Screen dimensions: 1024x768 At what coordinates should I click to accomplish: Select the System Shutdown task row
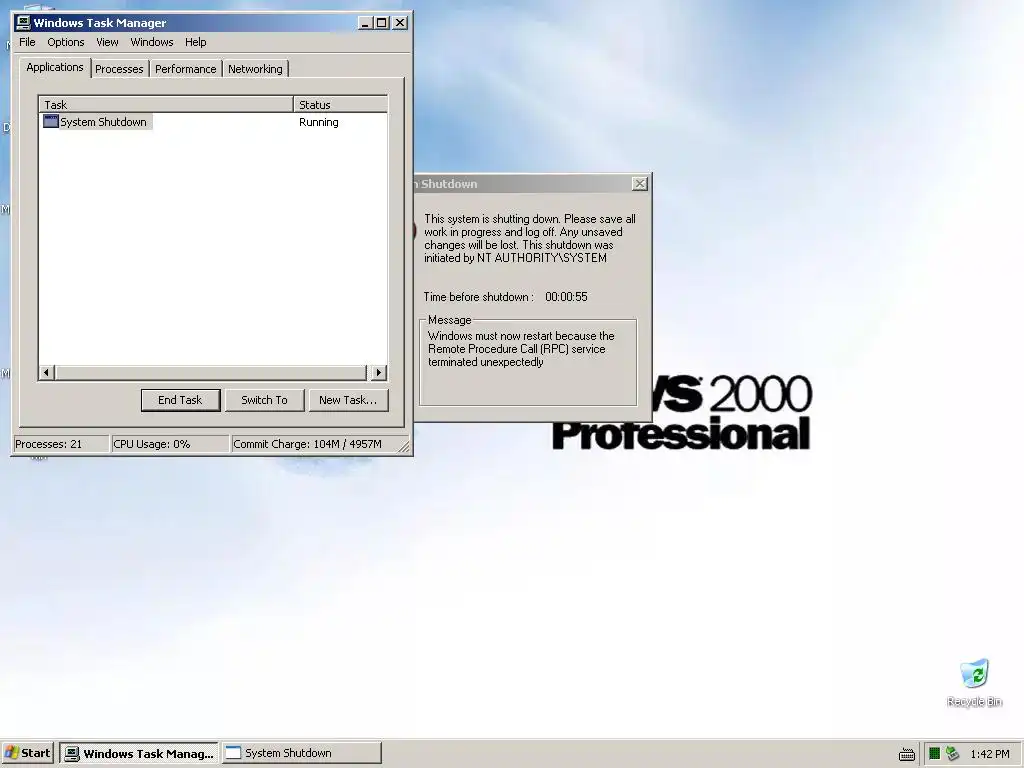tap(213, 122)
